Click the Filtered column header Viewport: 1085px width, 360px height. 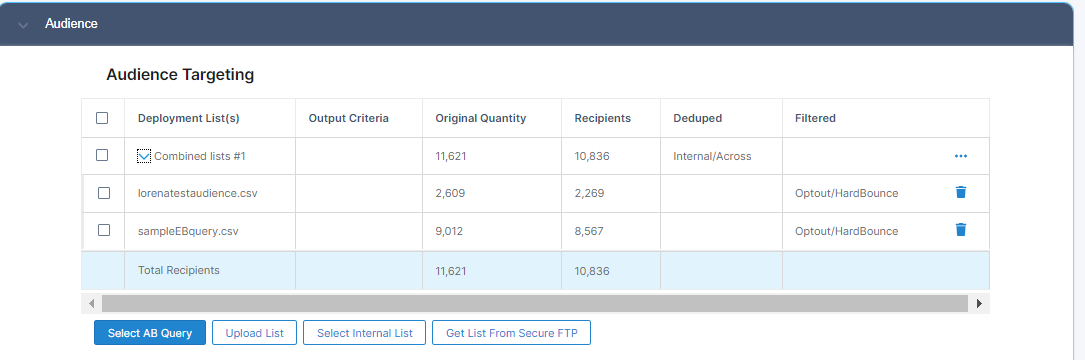coord(815,118)
